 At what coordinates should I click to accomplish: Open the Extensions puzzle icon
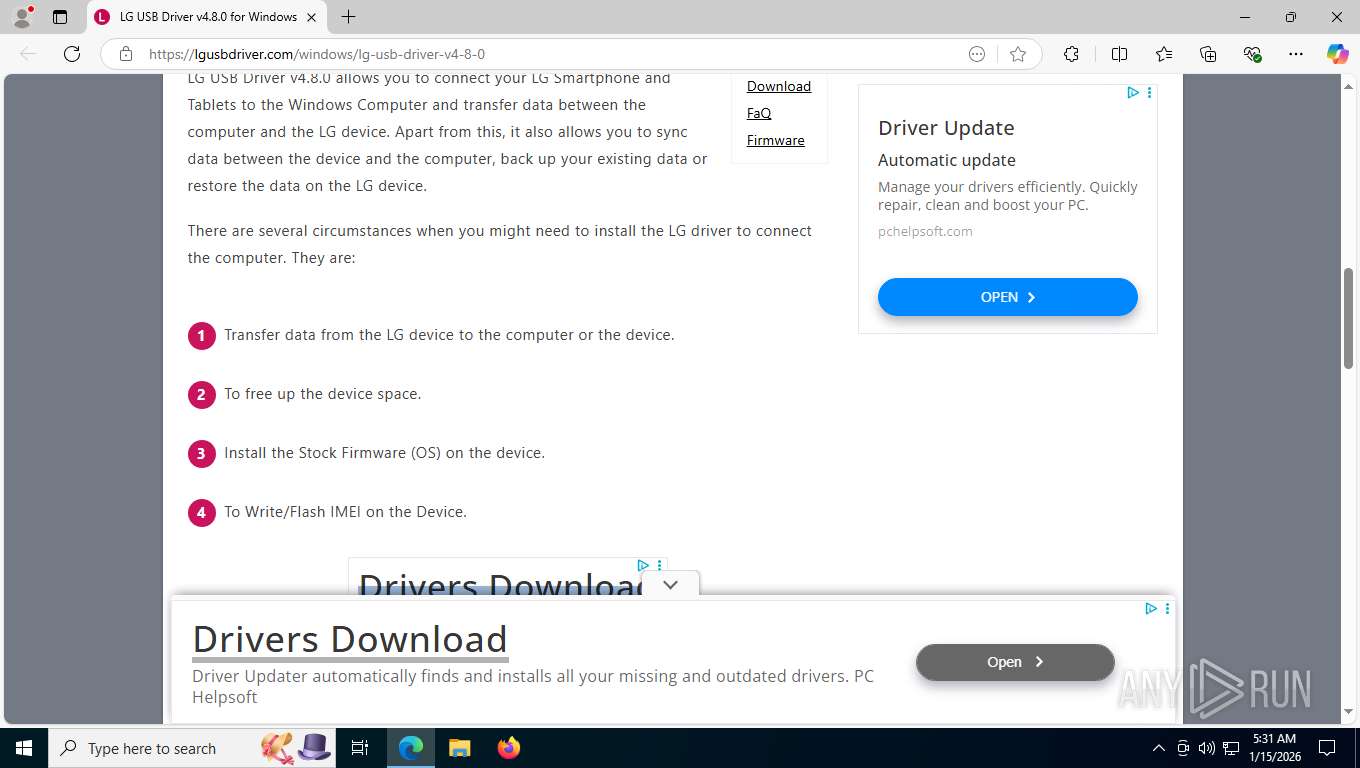(x=1071, y=54)
